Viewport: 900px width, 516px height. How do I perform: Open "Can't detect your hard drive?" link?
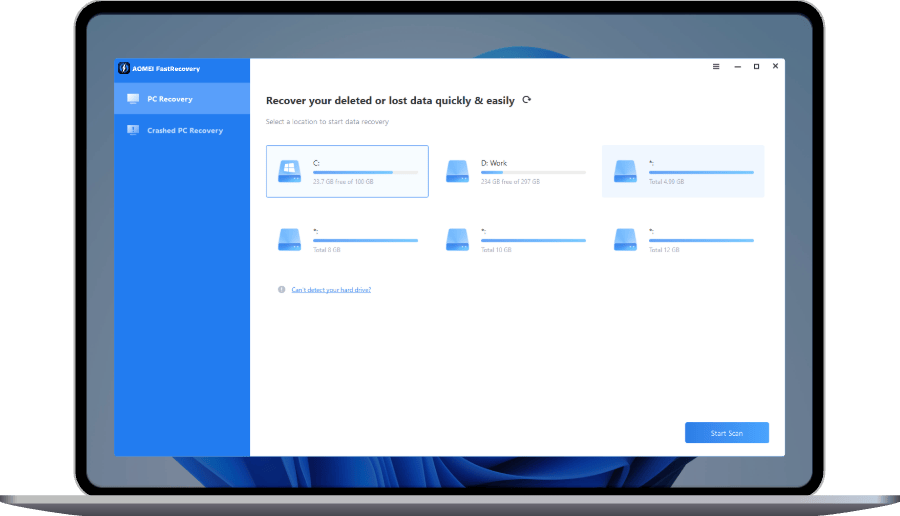[x=331, y=289]
